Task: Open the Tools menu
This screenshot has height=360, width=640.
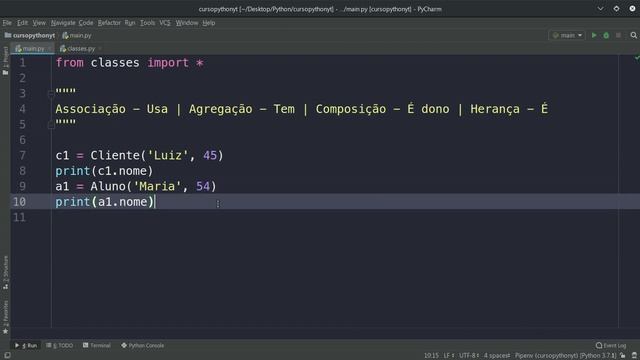Action: click(x=147, y=23)
